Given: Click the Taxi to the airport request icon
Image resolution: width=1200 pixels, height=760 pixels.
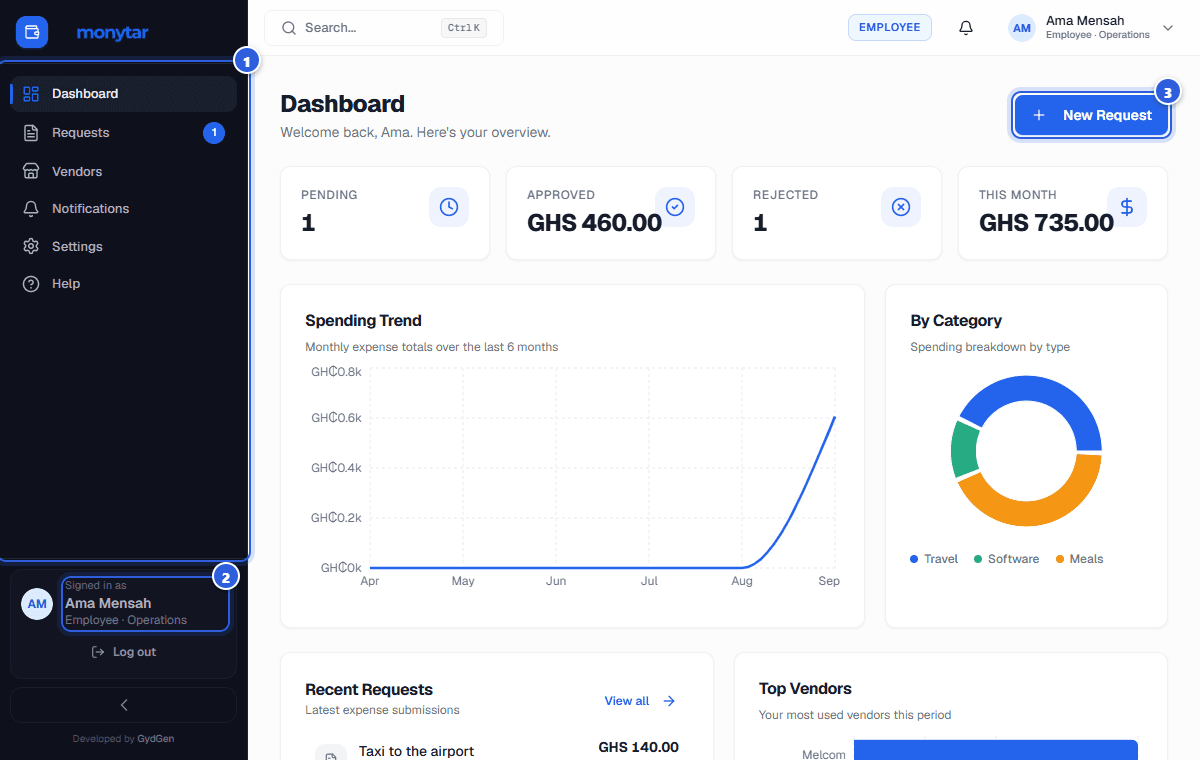Looking at the screenshot, I should pos(330,755).
